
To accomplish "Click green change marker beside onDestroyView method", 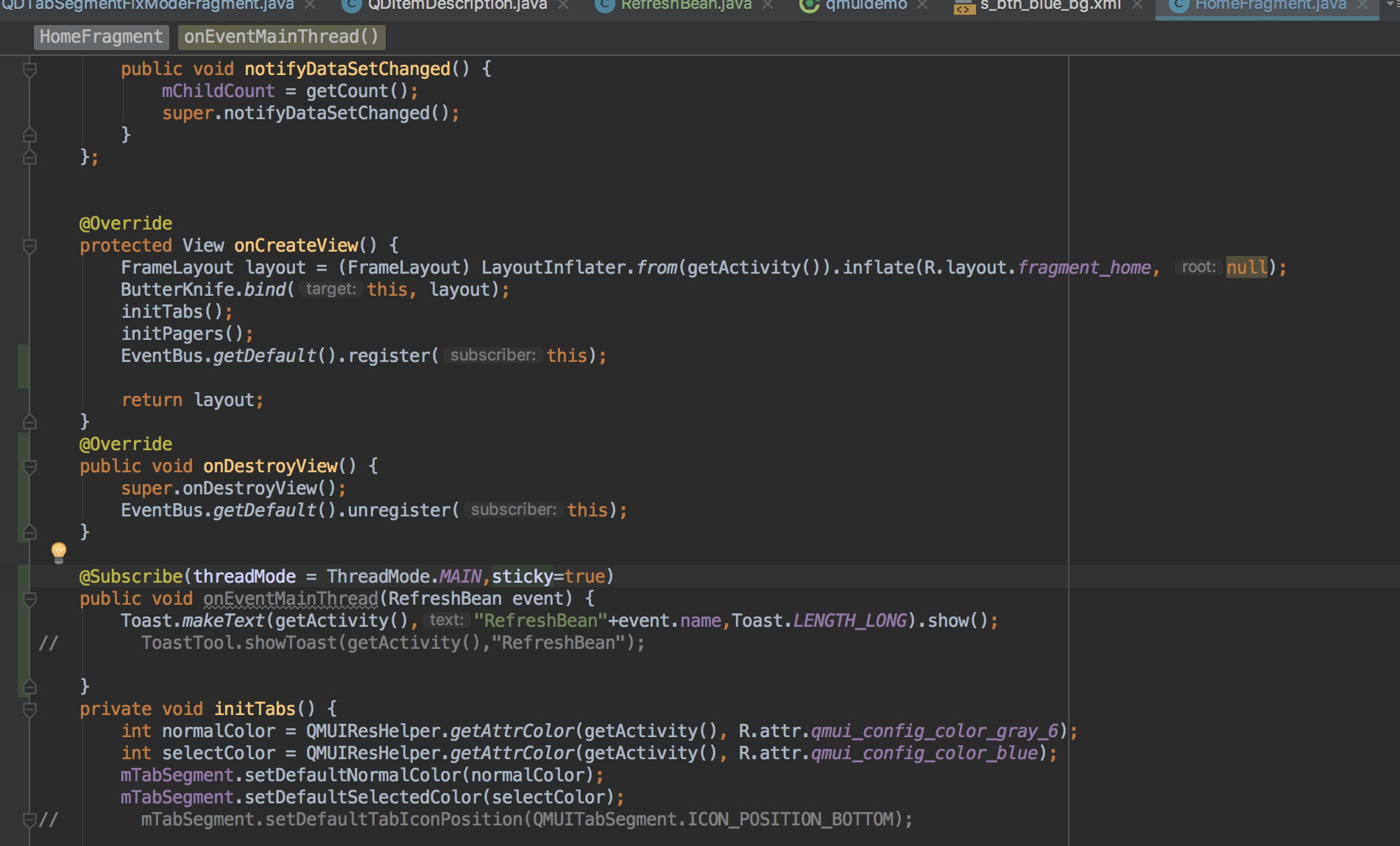I will click(24, 488).
